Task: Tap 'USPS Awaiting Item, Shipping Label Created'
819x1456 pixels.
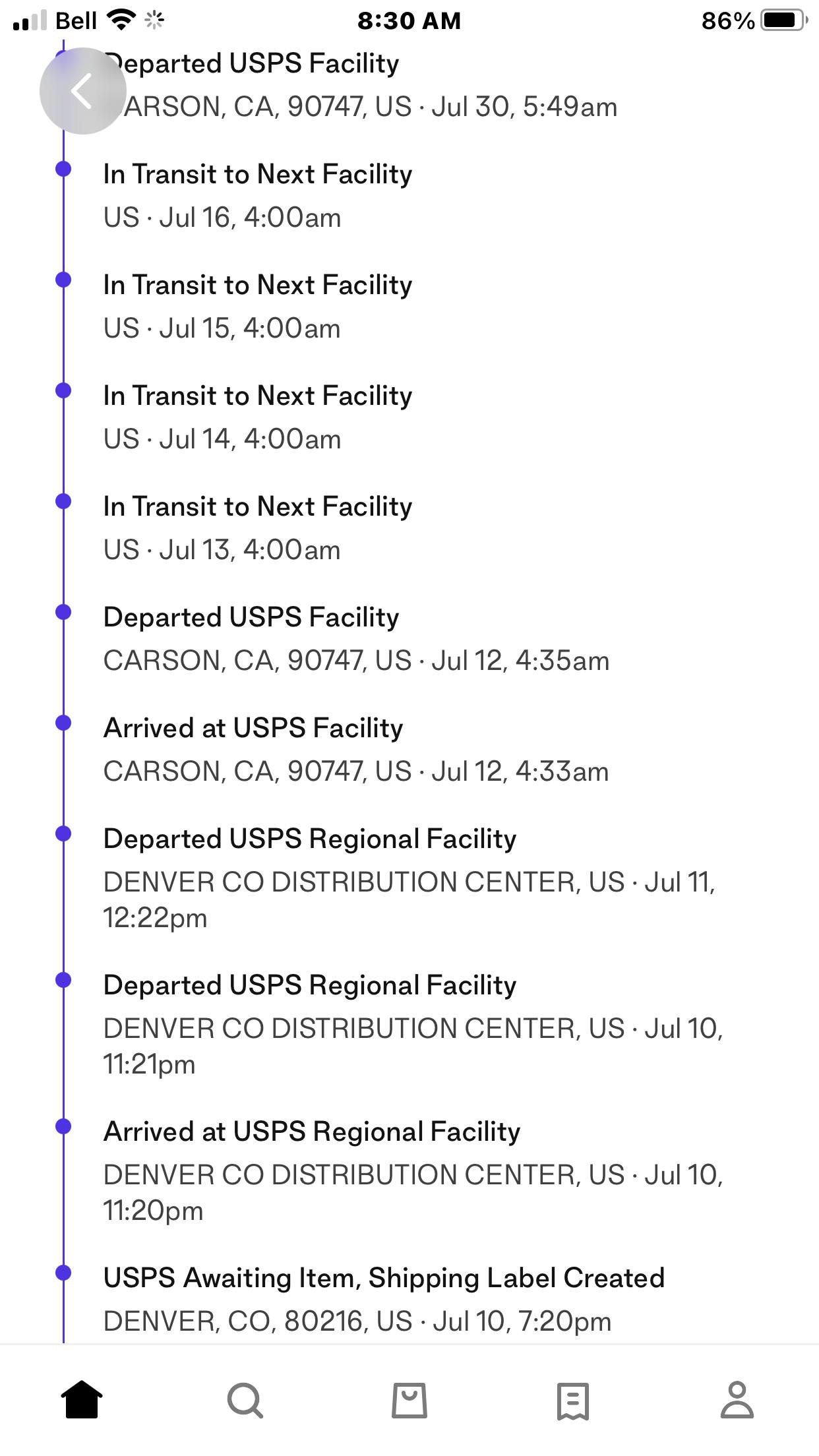Action: pos(384,1278)
